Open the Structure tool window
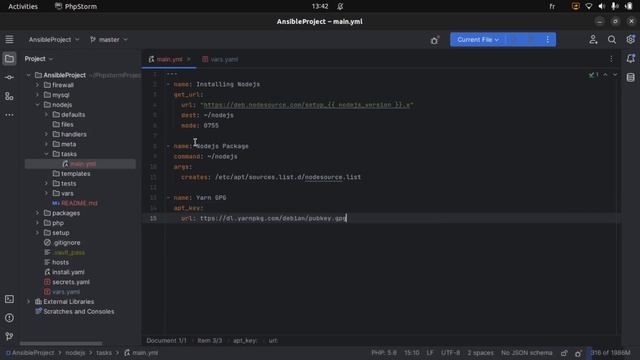 pos(9,96)
